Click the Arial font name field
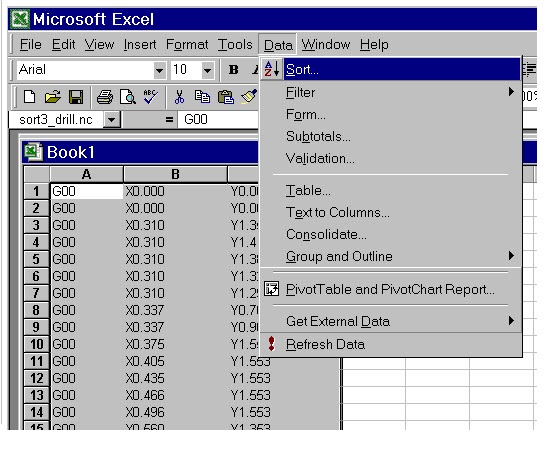The width and height of the screenshot is (550, 450). coord(86,70)
